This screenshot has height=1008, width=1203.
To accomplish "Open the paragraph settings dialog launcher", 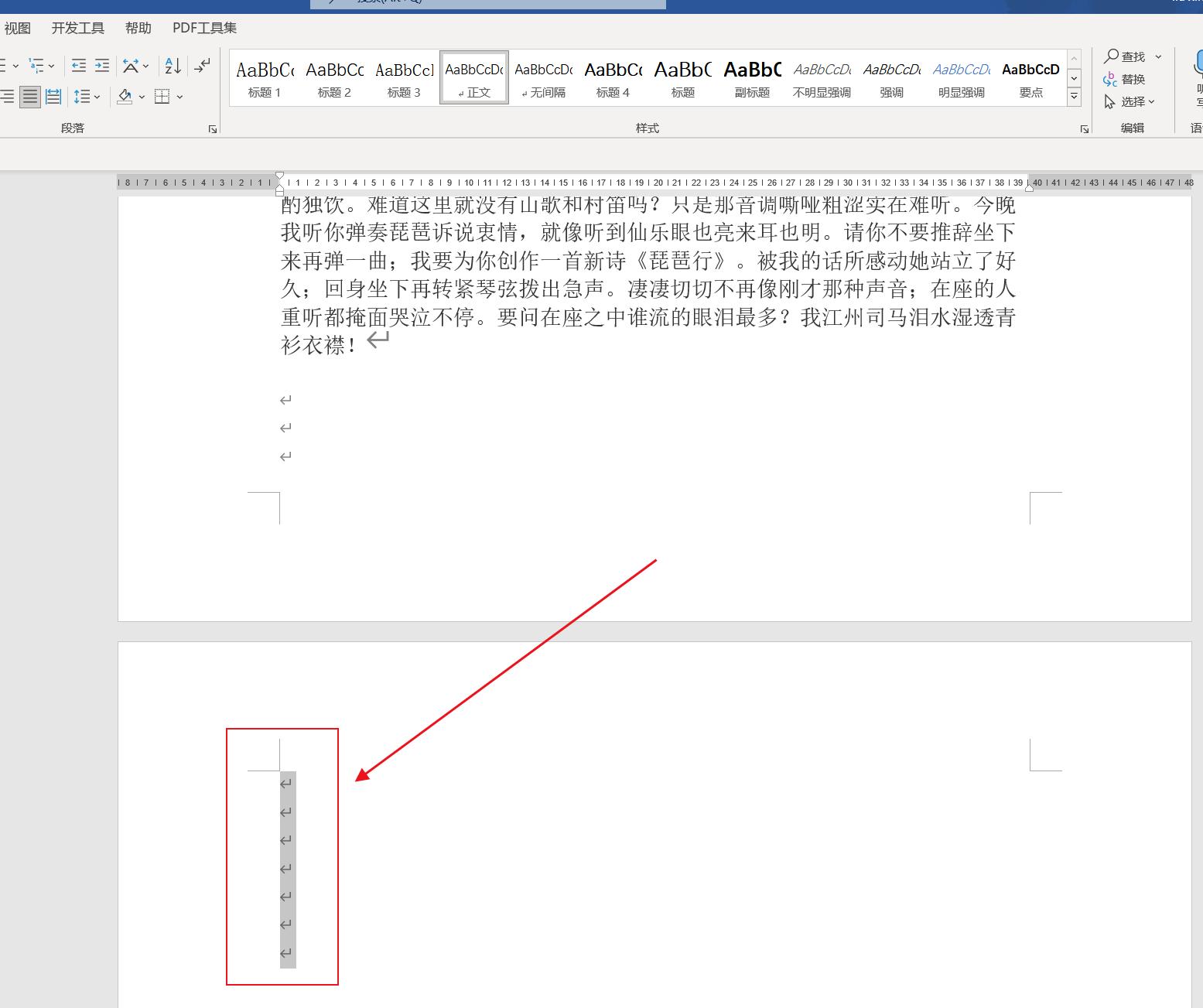I will pos(211,129).
